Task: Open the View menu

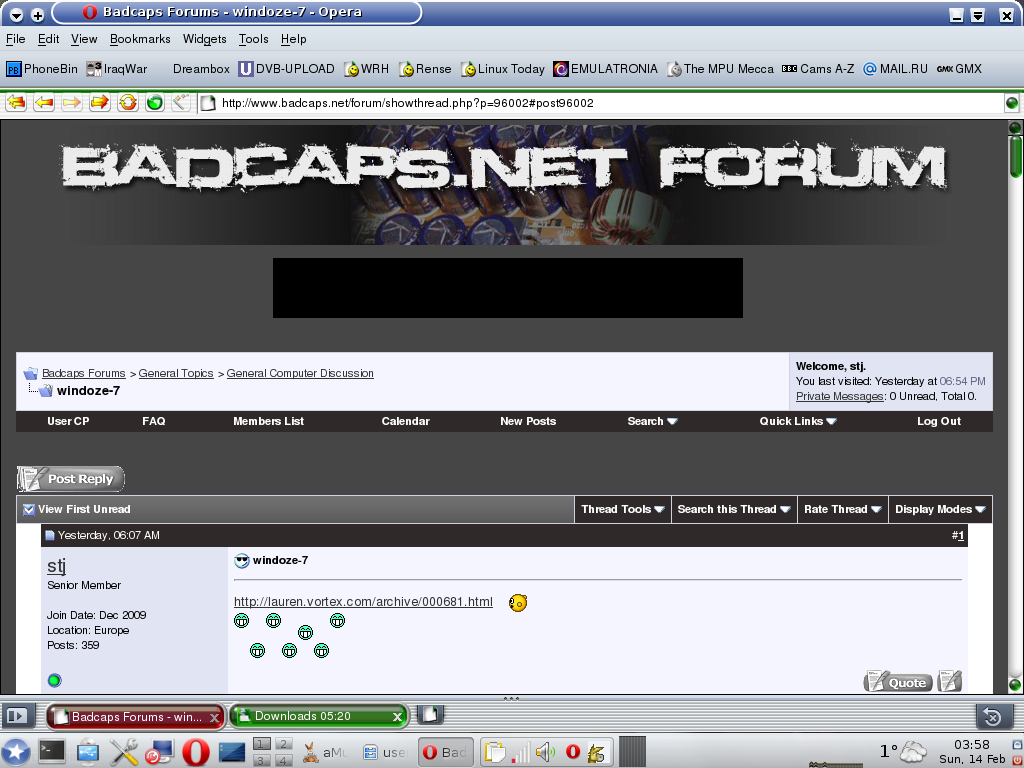Action: coord(84,39)
